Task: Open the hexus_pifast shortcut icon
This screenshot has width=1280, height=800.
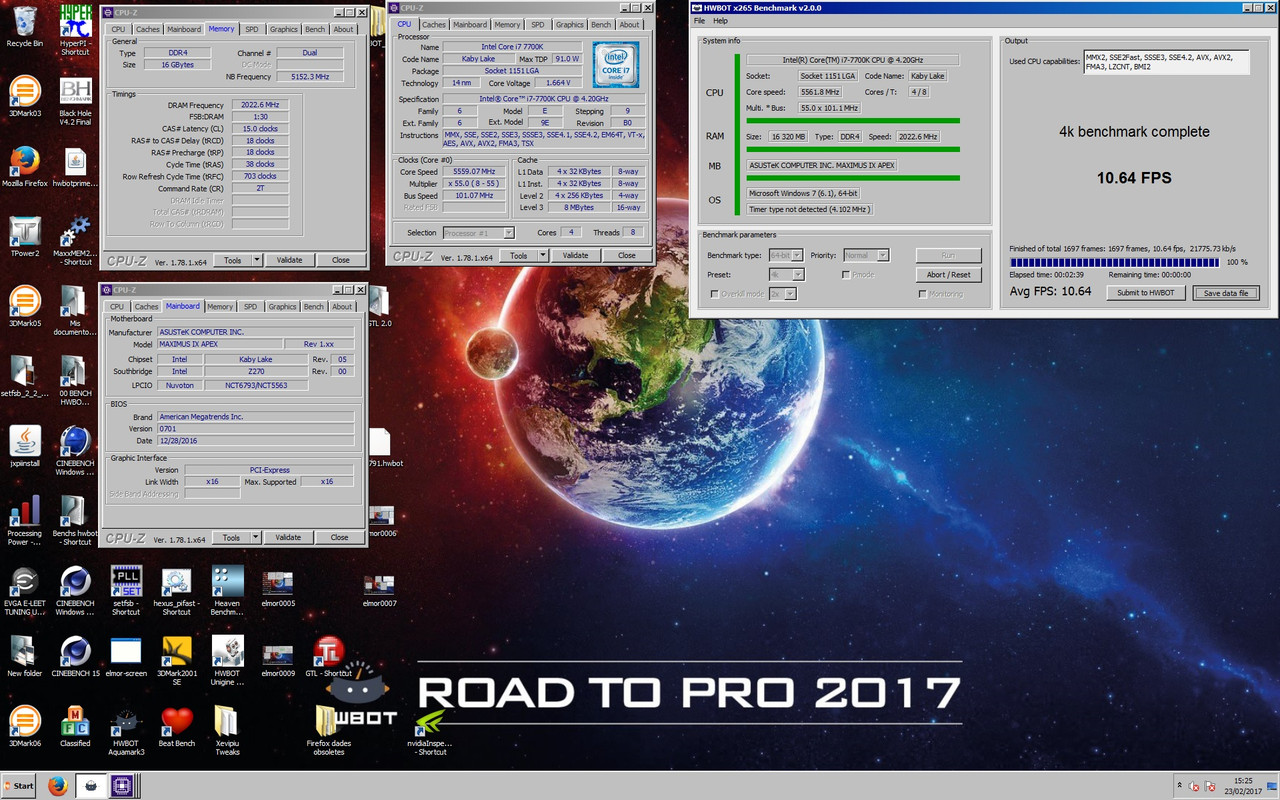Action: tap(177, 591)
